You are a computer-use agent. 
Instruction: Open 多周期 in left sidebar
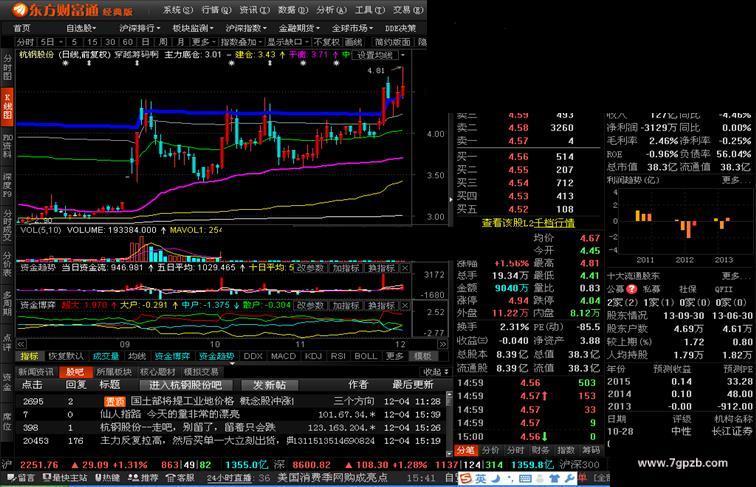click(x=7, y=304)
